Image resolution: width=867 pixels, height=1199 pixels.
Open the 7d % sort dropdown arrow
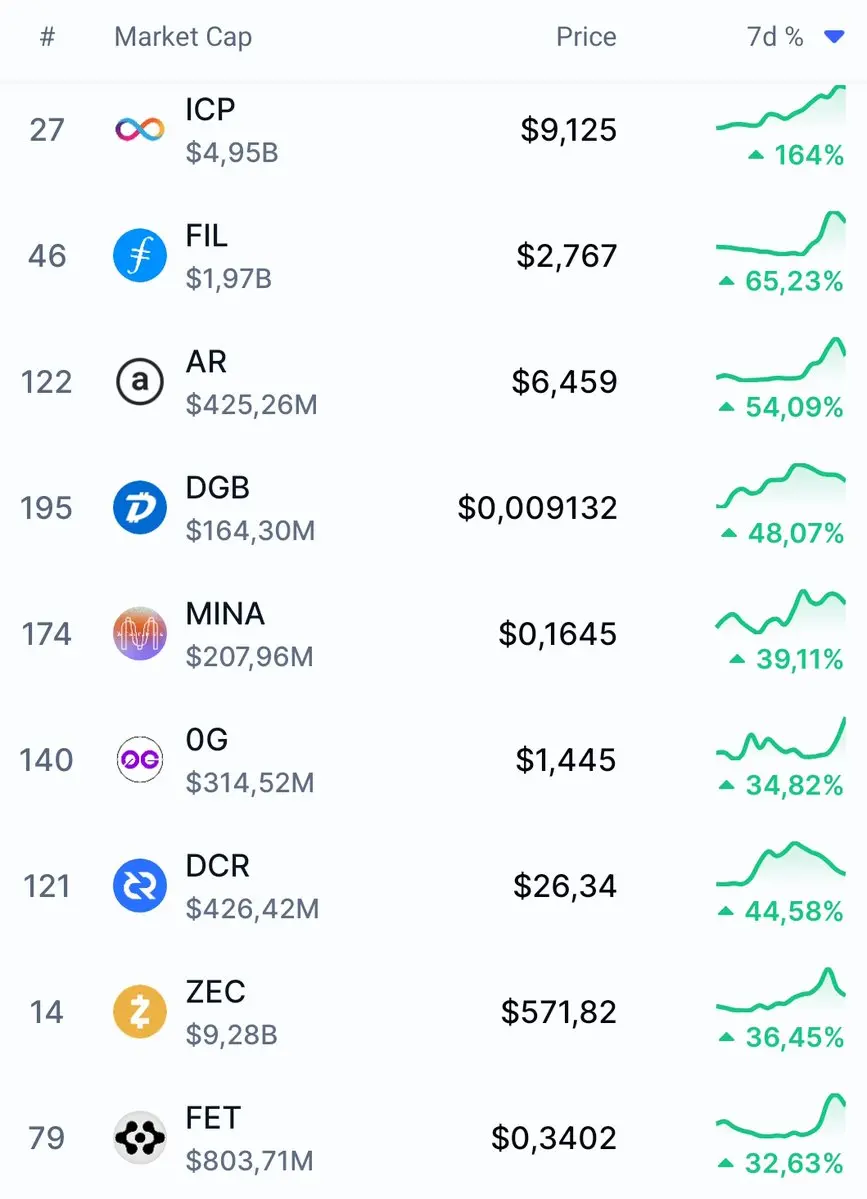pos(834,37)
